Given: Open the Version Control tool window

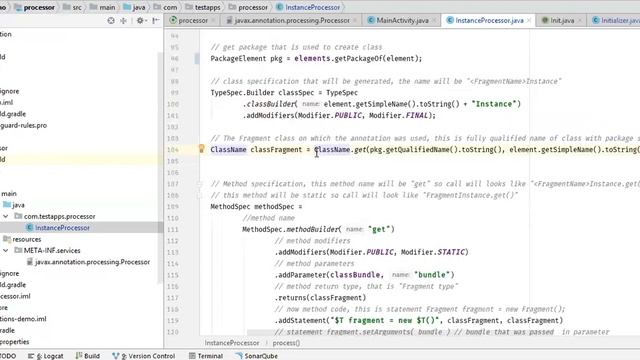Looking at the screenshot, I should (x=143, y=356).
